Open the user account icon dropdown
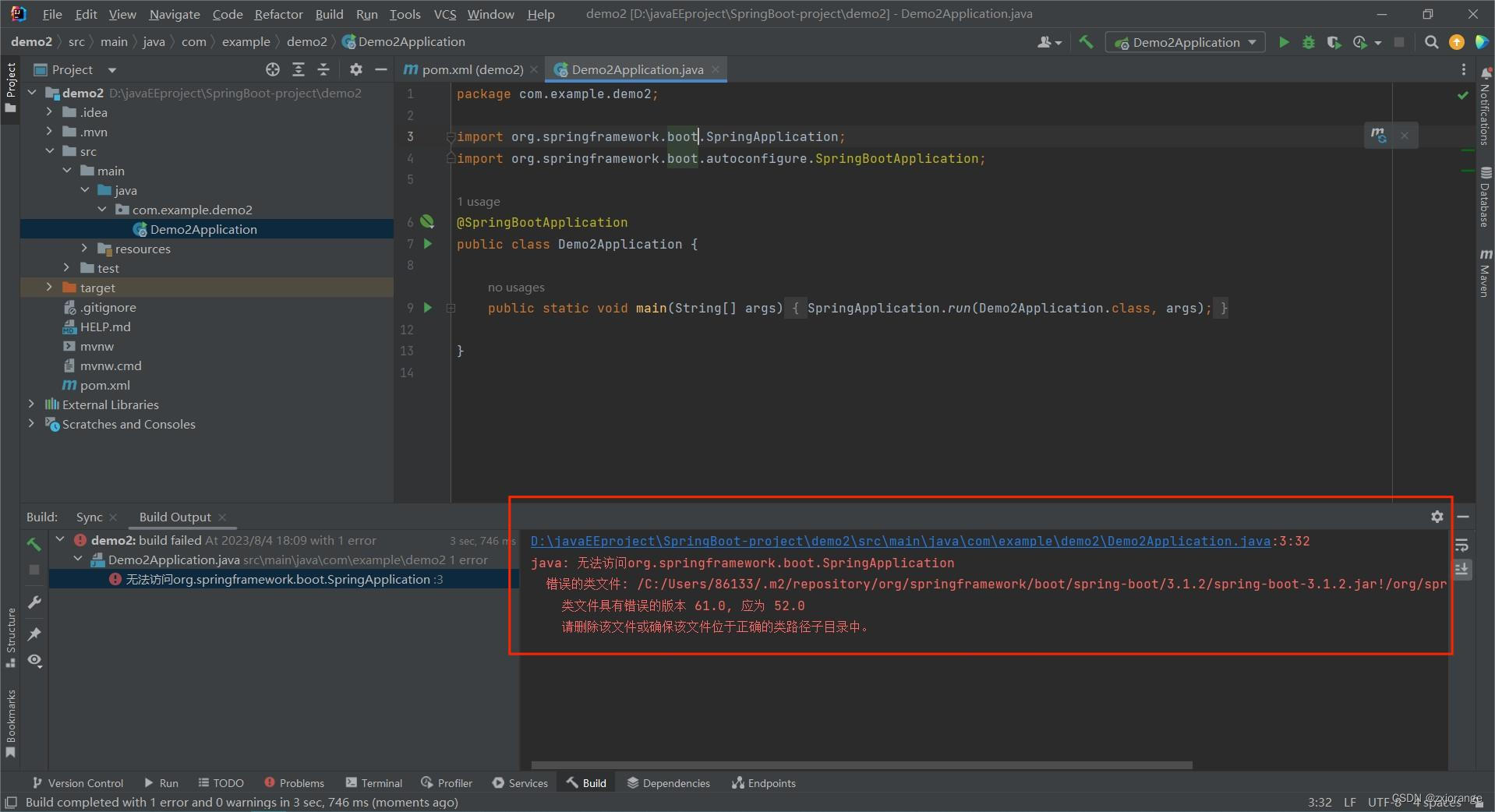Viewport: 1495px width, 812px height. [x=1049, y=42]
